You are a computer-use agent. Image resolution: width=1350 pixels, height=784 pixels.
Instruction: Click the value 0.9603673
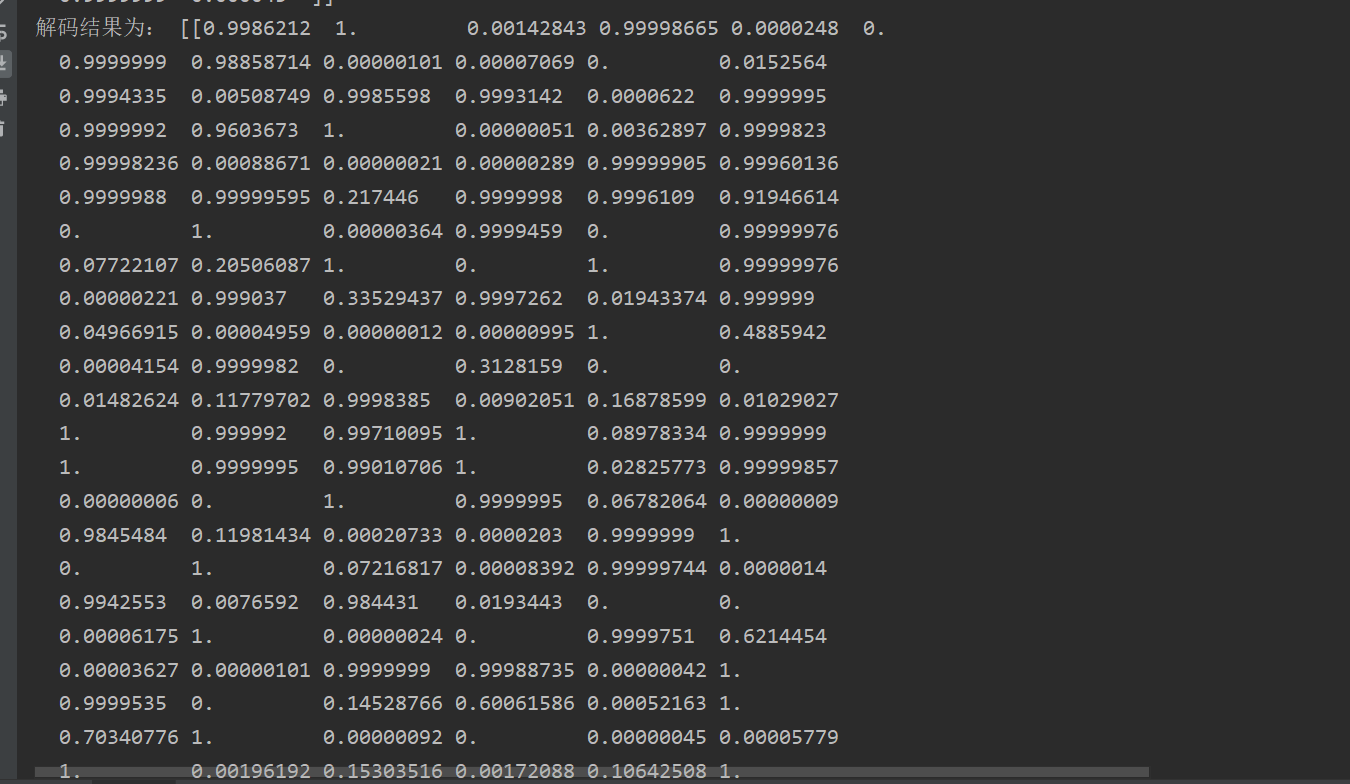point(245,131)
